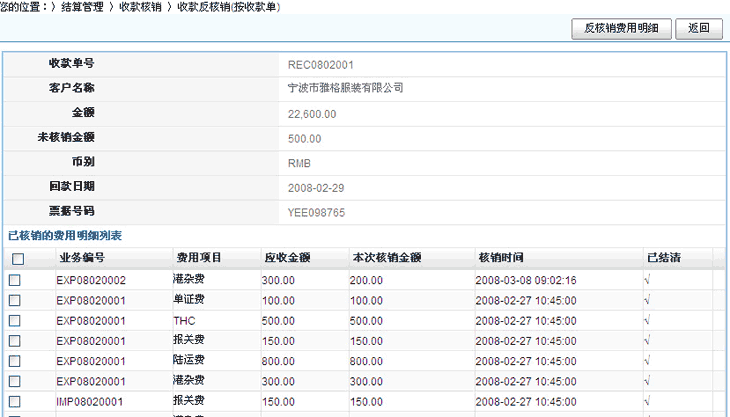Sort by 业务编号 column header
The height and width of the screenshot is (417, 730).
81,258
